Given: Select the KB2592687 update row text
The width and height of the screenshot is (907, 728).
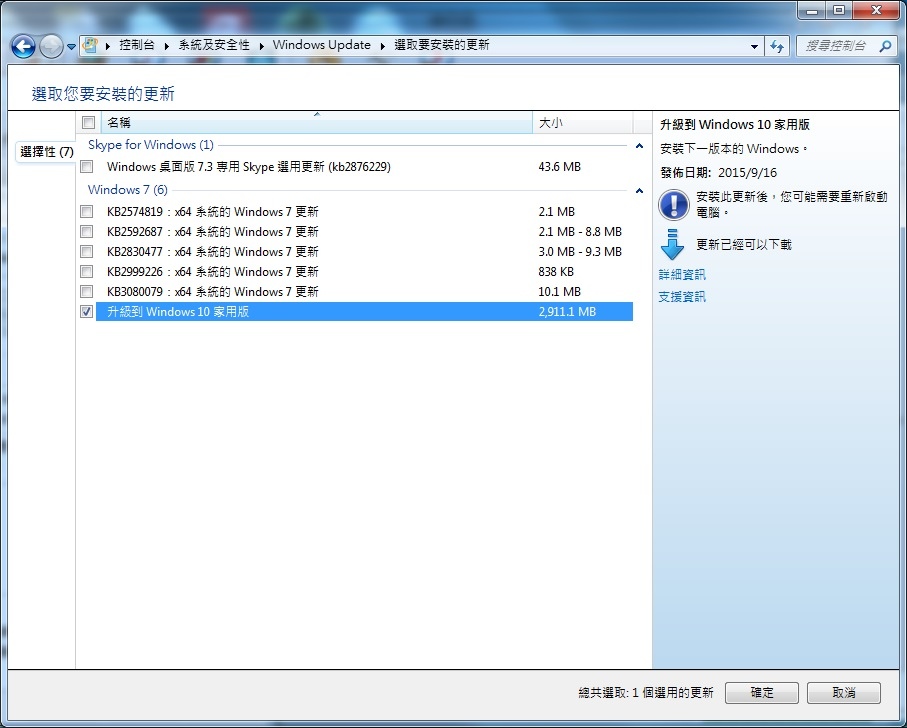Looking at the screenshot, I should (x=213, y=232).
